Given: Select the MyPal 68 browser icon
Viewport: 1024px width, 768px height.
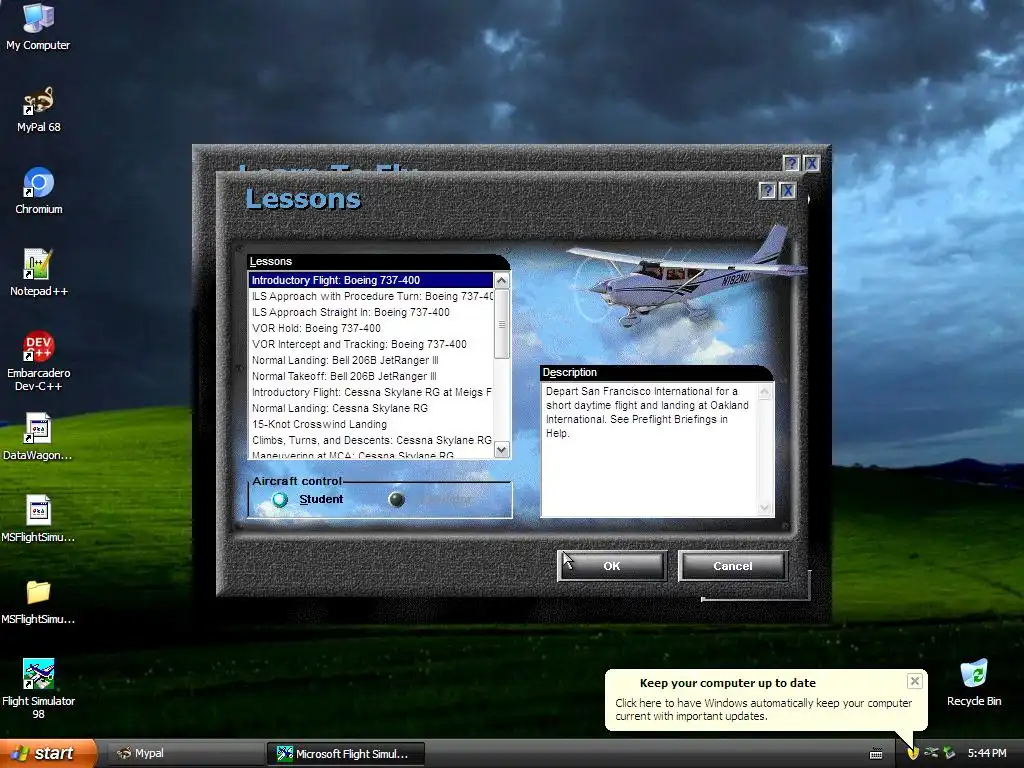Looking at the screenshot, I should pos(38,110).
